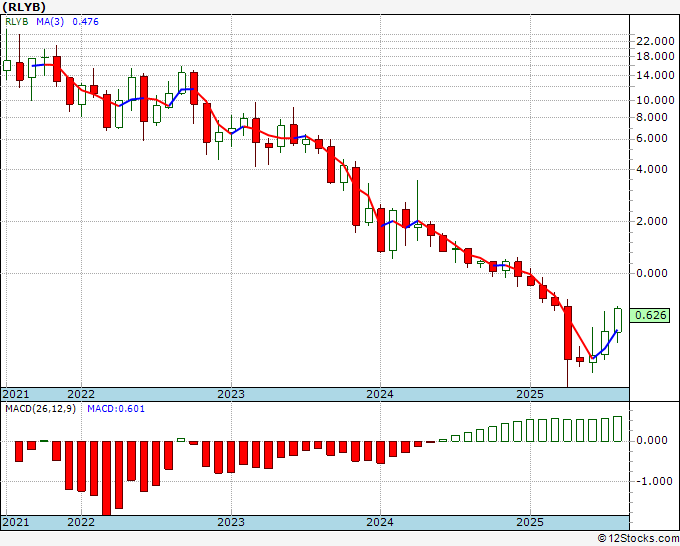The height and width of the screenshot is (546, 680).
Task: Click 2021 on the price chart time axis
Action: click(x=16, y=394)
